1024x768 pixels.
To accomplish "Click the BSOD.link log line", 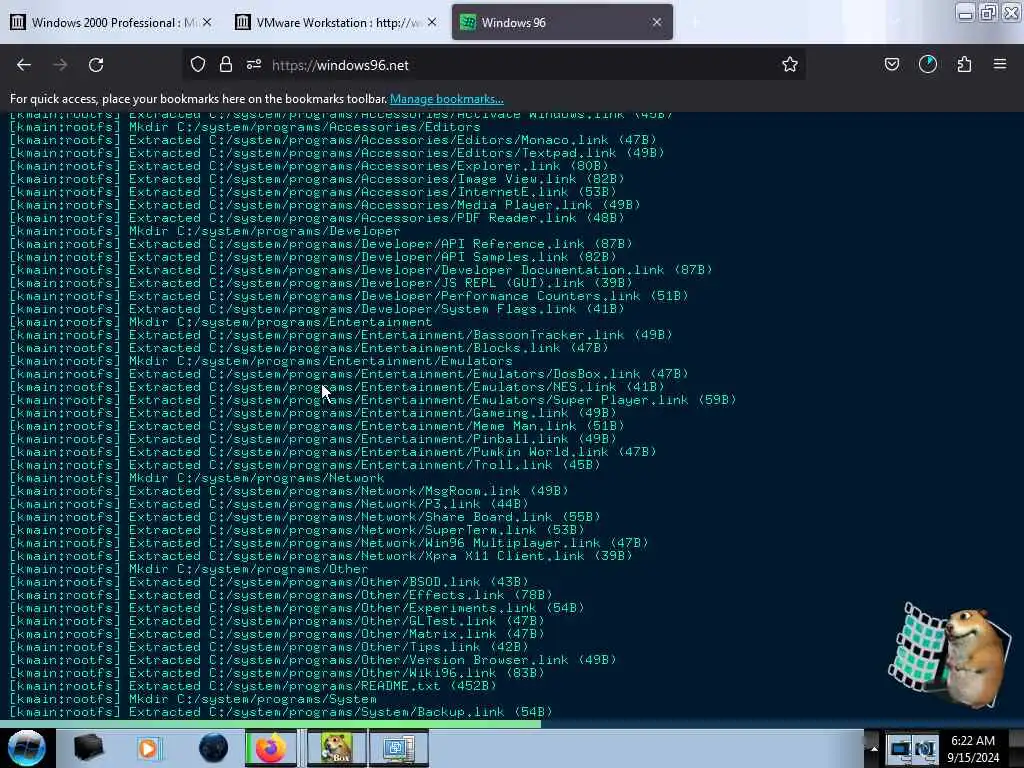I will (x=269, y=582).
